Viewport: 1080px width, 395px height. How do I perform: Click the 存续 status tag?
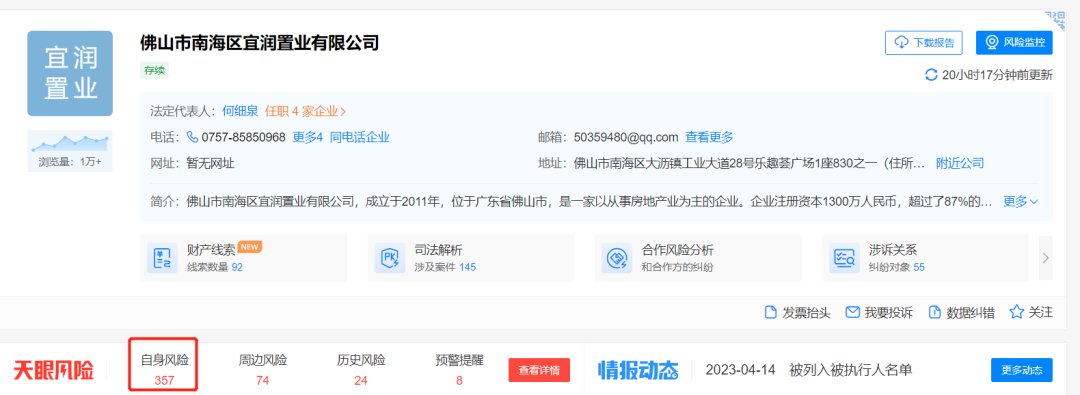[154, 70]
